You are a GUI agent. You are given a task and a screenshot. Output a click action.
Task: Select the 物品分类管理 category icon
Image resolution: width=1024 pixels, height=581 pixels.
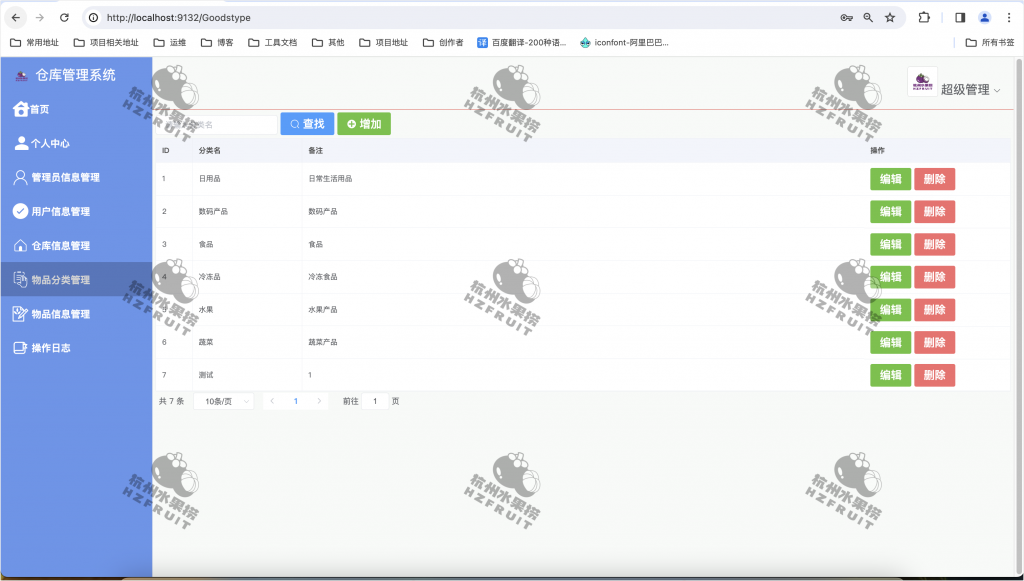(x=22, y=279)
